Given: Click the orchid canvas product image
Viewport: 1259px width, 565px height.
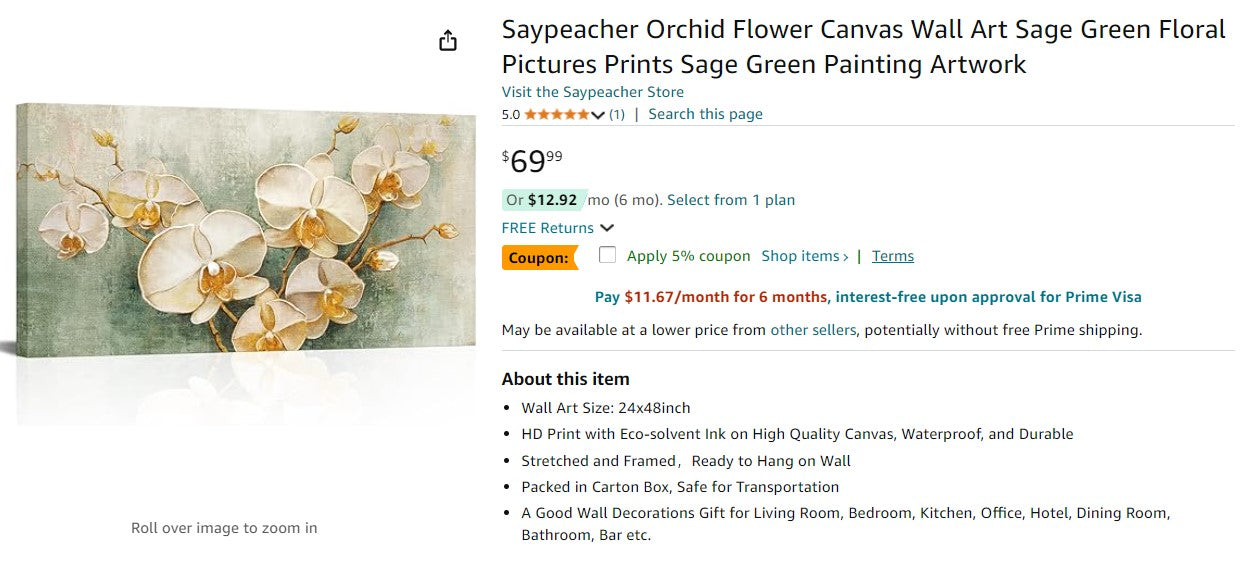Looking at the screenshot, I should point(245,230).
